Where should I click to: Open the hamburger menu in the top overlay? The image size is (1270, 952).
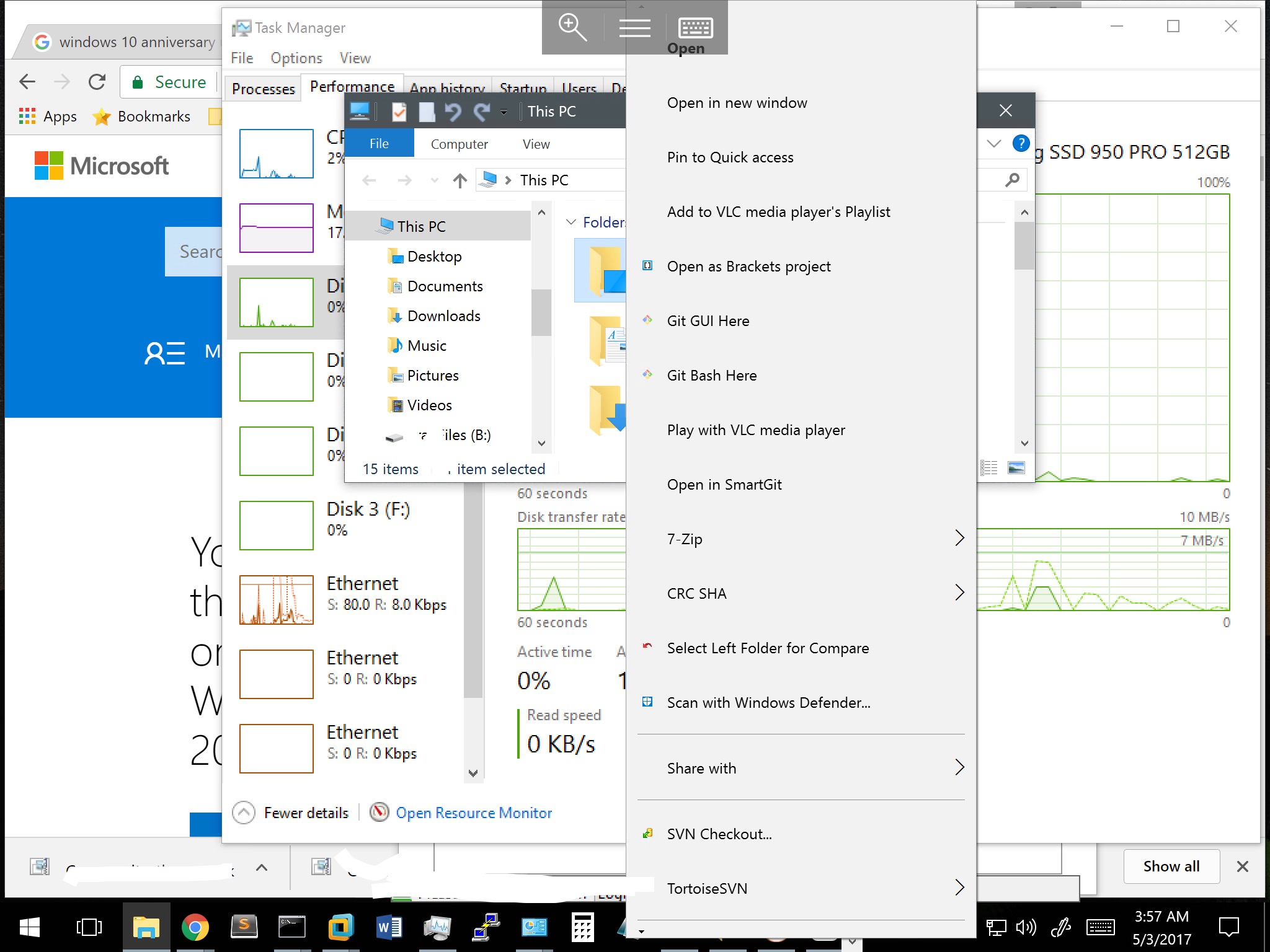pos(634,28)
